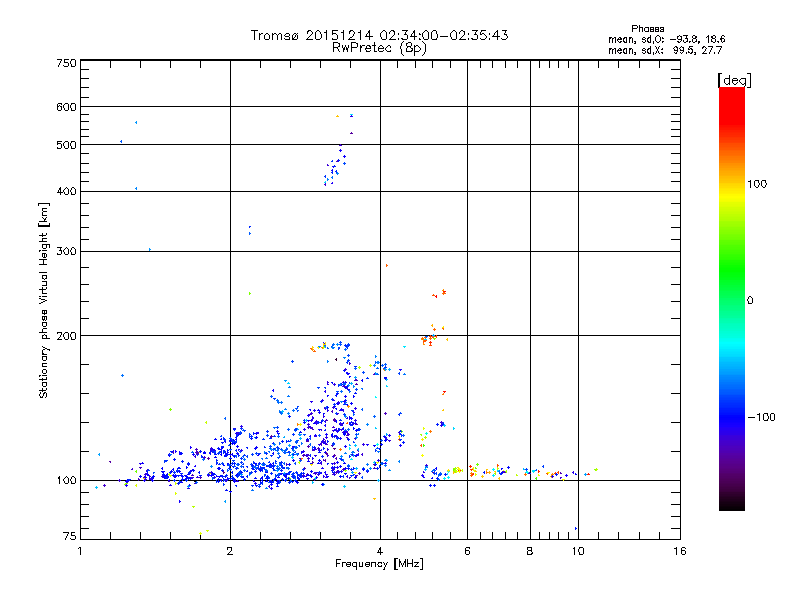Click the y-axis tick label '750'

pyautogui.click(x=67, y=63)
